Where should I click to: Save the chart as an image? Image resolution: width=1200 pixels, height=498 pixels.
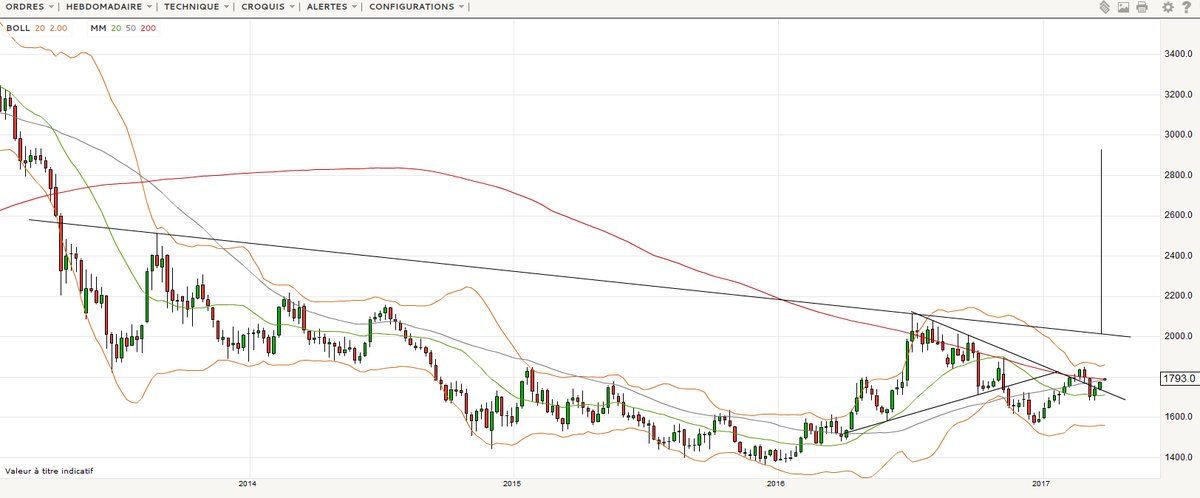(x=1123, y=7)
